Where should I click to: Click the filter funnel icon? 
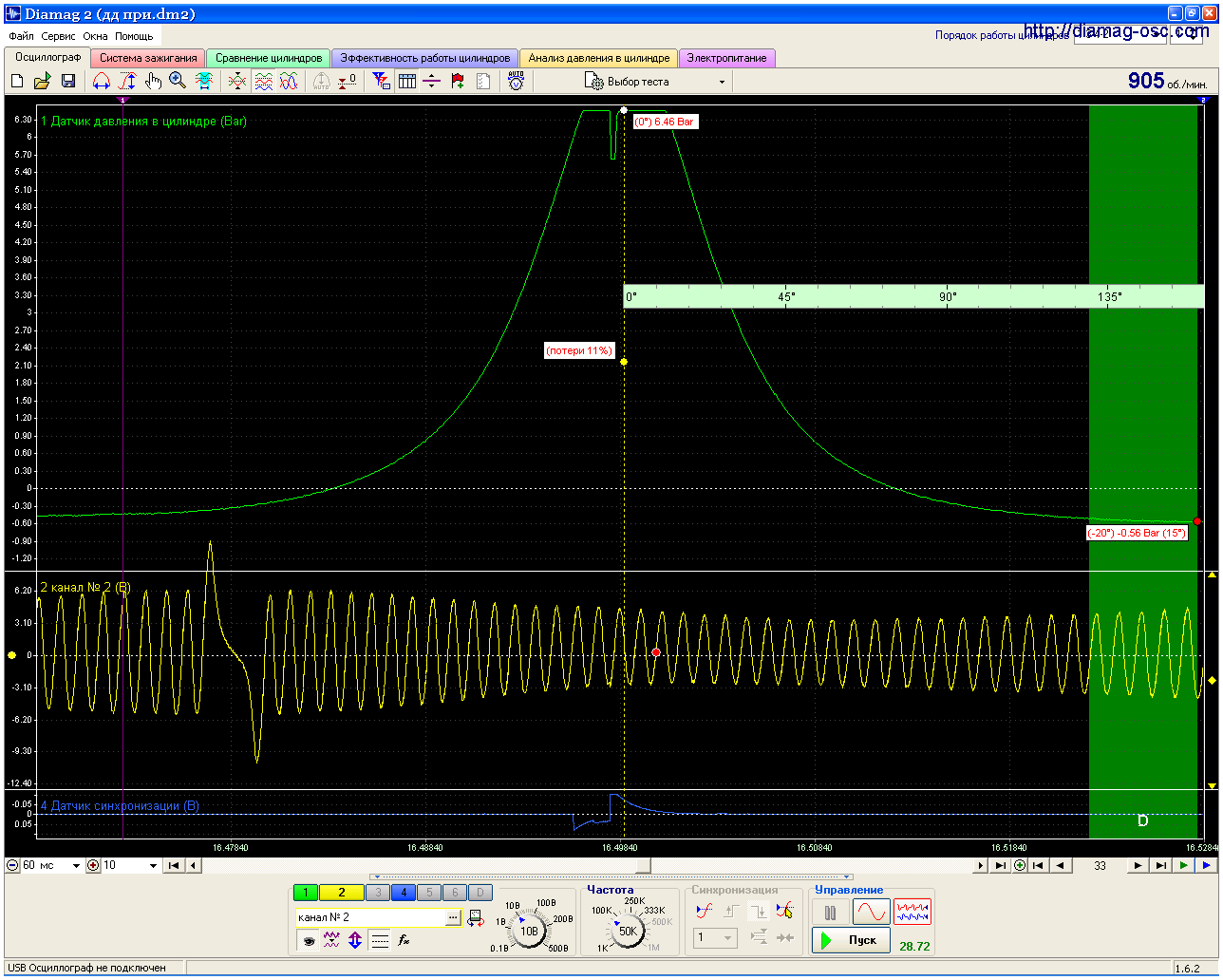point(381,82)
